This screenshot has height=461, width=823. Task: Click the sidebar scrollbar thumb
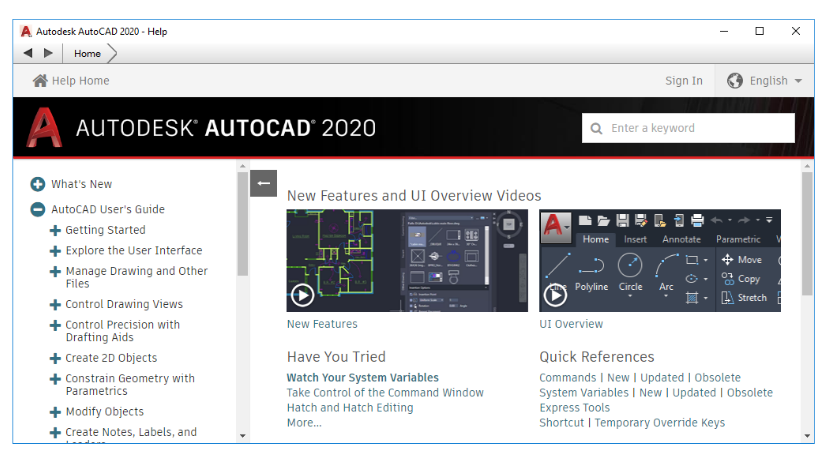click(242, 224)
